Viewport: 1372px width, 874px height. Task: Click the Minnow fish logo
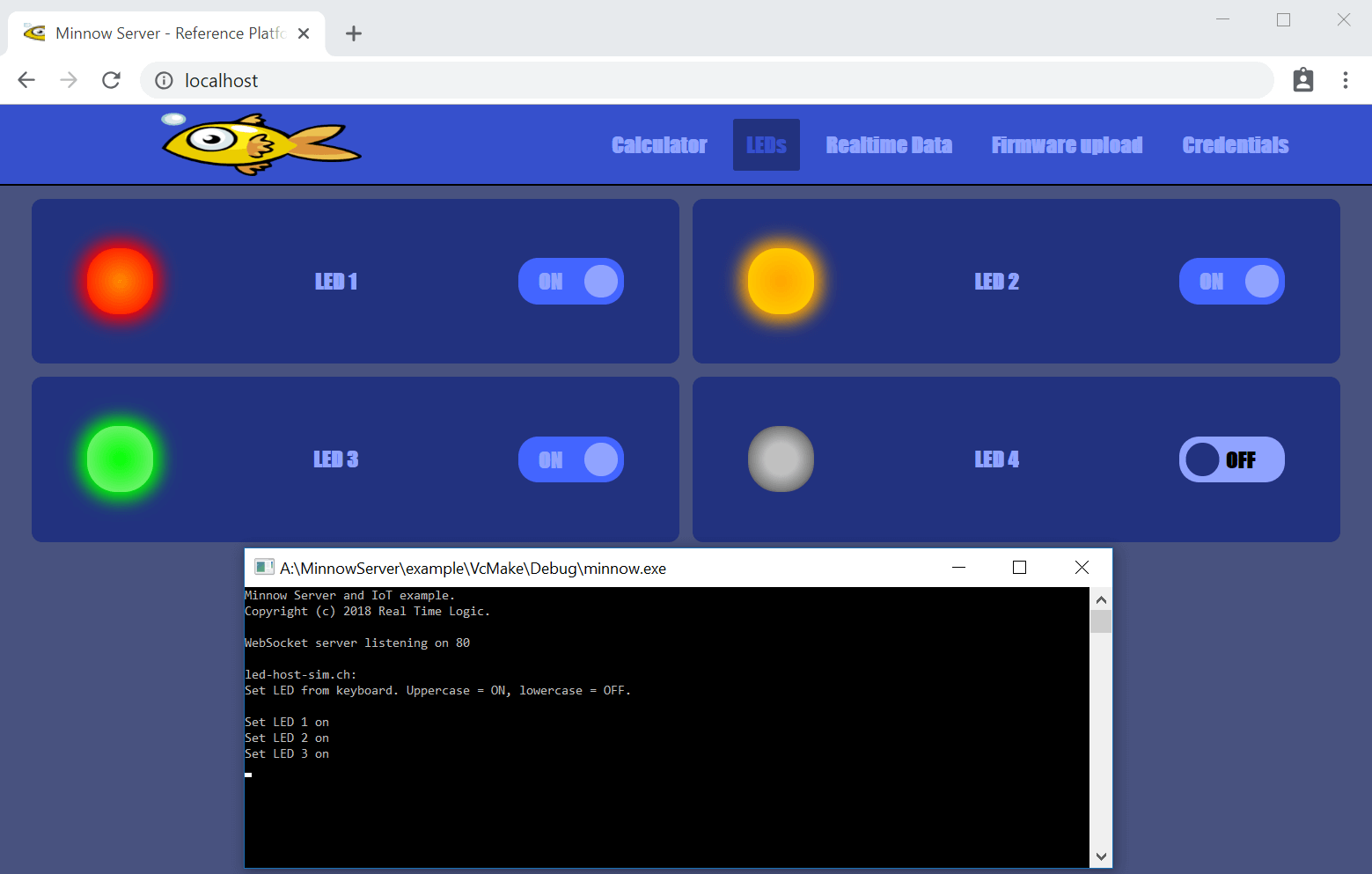261,143
